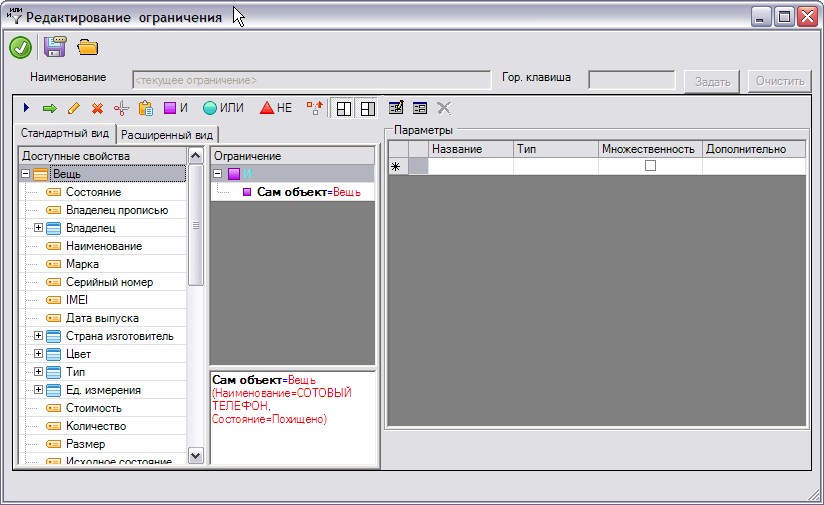Image resolution: width=824 pixels, height=505 pixels.
Task: Click the Гор. клавиша input field
Action: [x=632, y=80]
